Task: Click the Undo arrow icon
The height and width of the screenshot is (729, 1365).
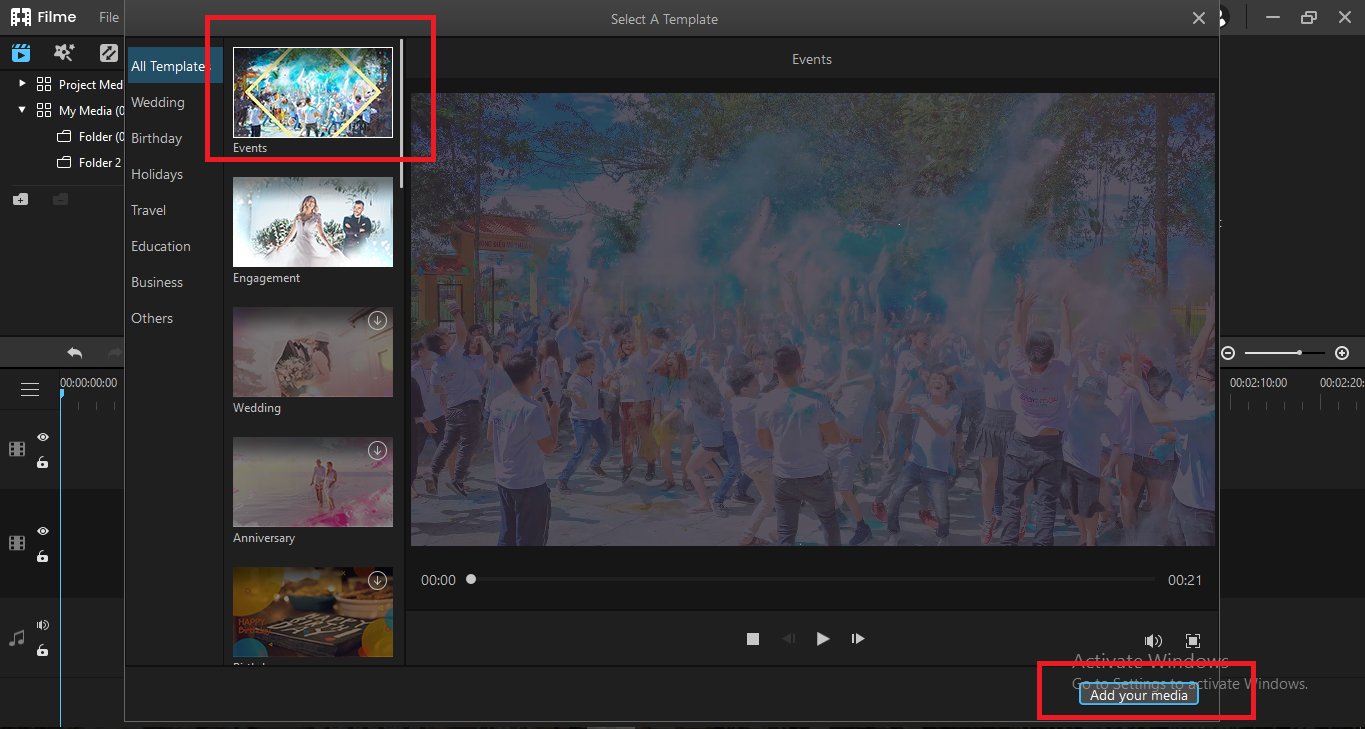Action: (x=74, y=352)
